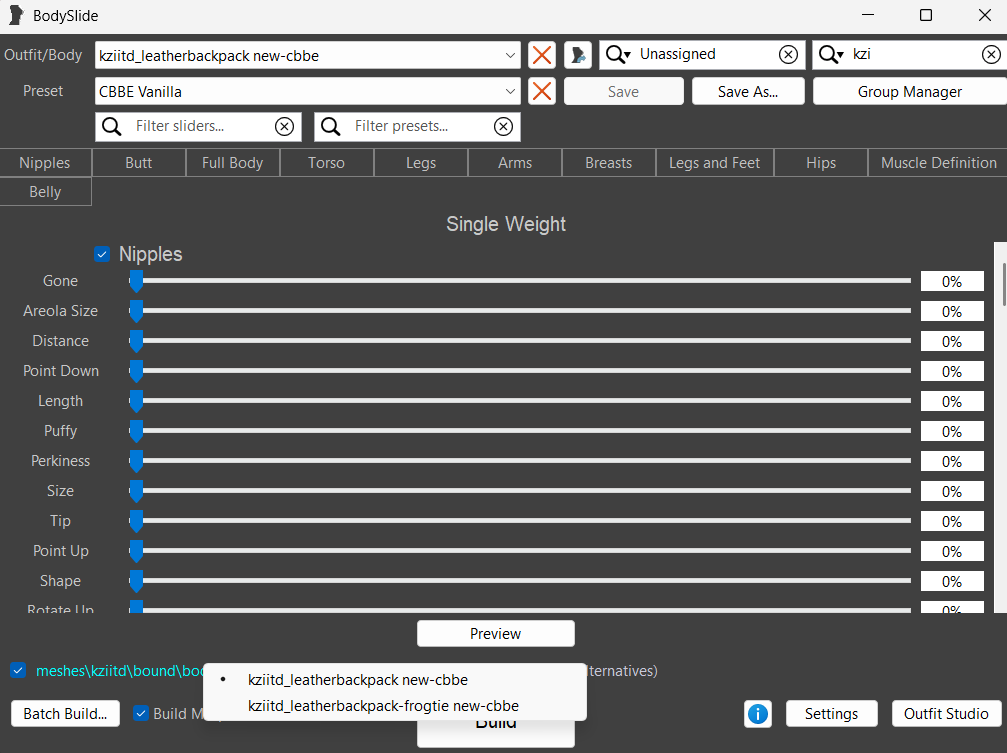1007x753 pixels.
Task: Expand the Outfit/Body dropdown
Action: point(510,55)
